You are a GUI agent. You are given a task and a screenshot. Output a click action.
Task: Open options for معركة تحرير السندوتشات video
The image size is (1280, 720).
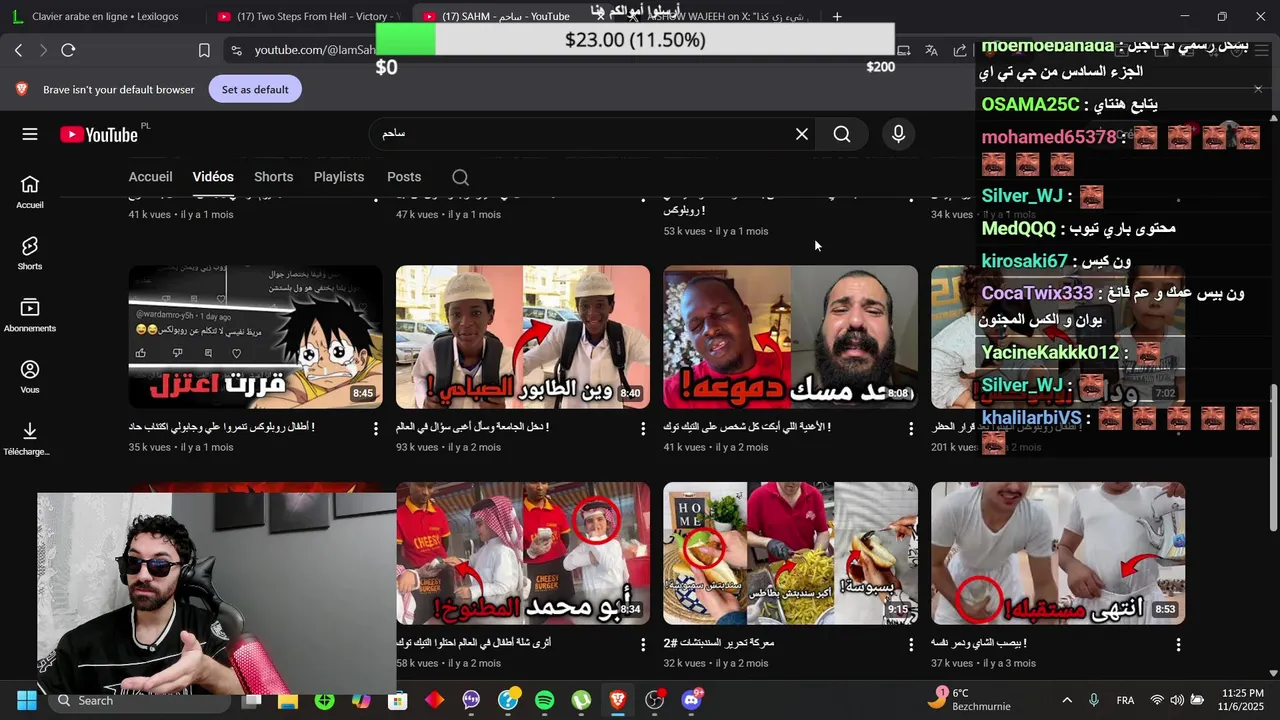click(x=910, y=645)
